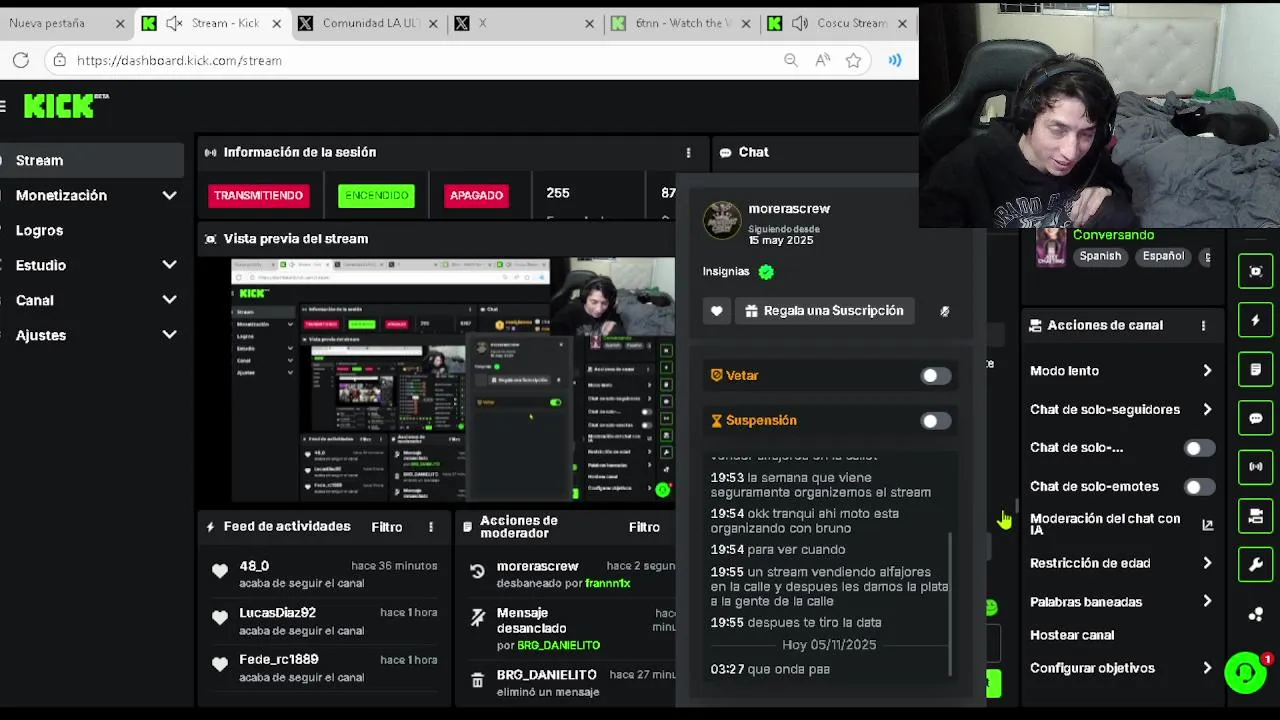Click the wrench tools icon in right toolbar
Viewport: 1280px width, 720px height.
coord(1256,565)
